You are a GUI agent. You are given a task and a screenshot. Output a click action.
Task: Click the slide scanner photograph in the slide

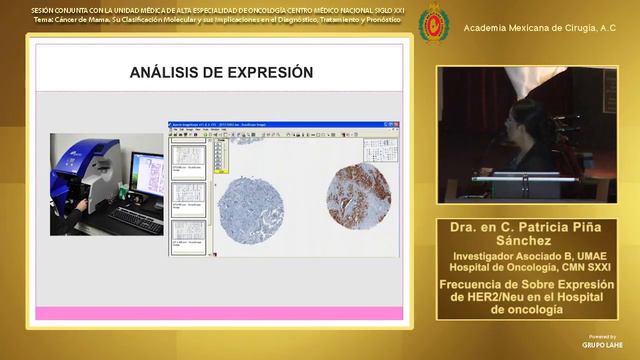pos(107,184)
